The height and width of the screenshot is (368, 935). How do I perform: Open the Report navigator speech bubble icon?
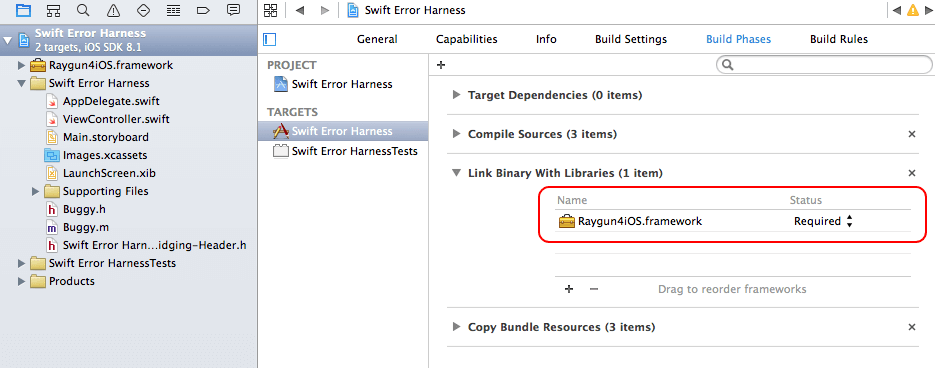[234, 10]
